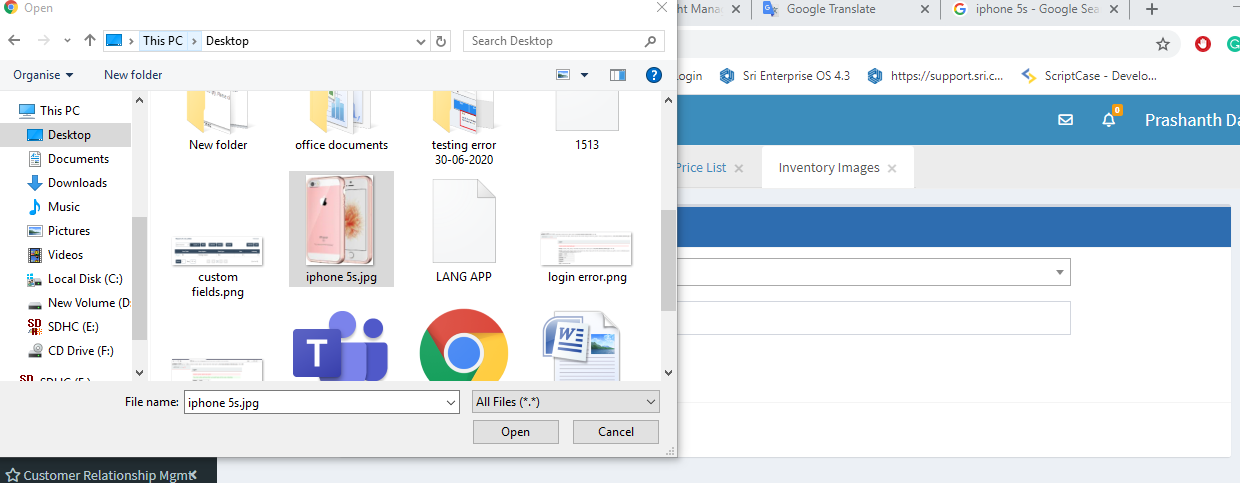The image size is (1240, 483).
Task: Click the Open button
Action: coord(515,432)
